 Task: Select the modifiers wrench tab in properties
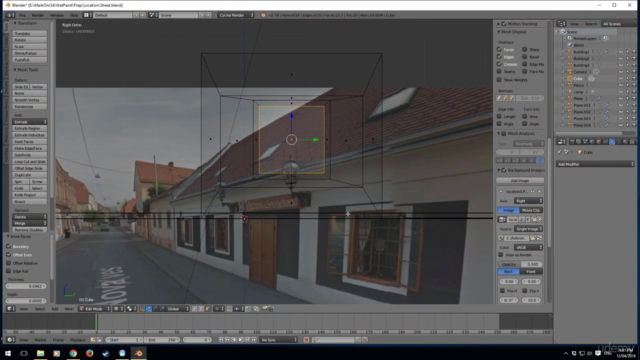click(612, 142)
